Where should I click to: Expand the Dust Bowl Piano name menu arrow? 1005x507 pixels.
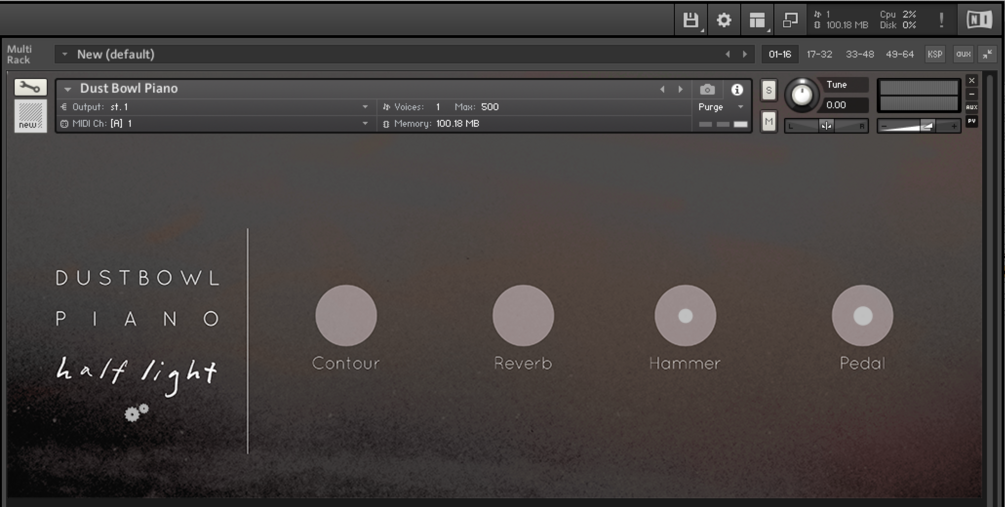[x=67, y=89]
